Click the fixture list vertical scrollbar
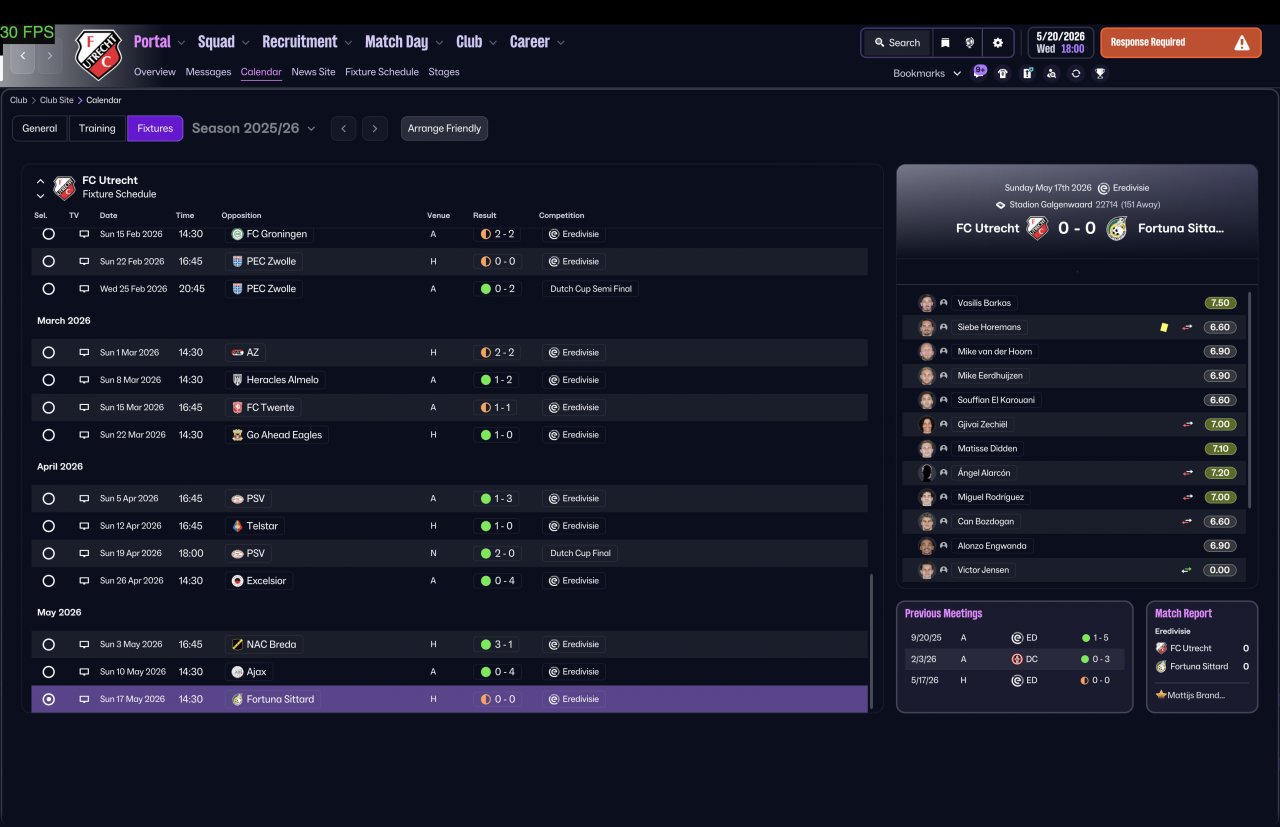1280x827 pixels. (x=872, y=640)
